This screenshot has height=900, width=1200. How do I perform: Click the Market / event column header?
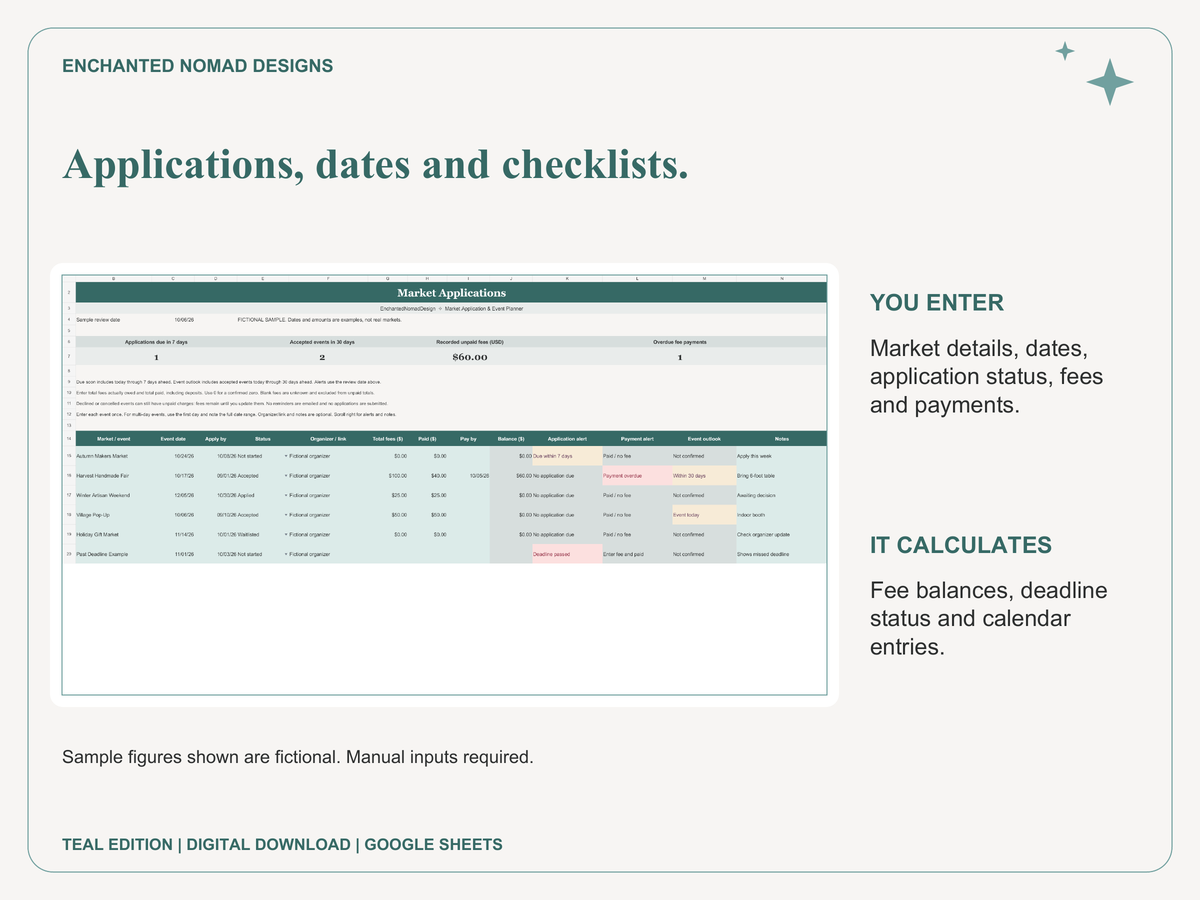[x=112, y=438]
